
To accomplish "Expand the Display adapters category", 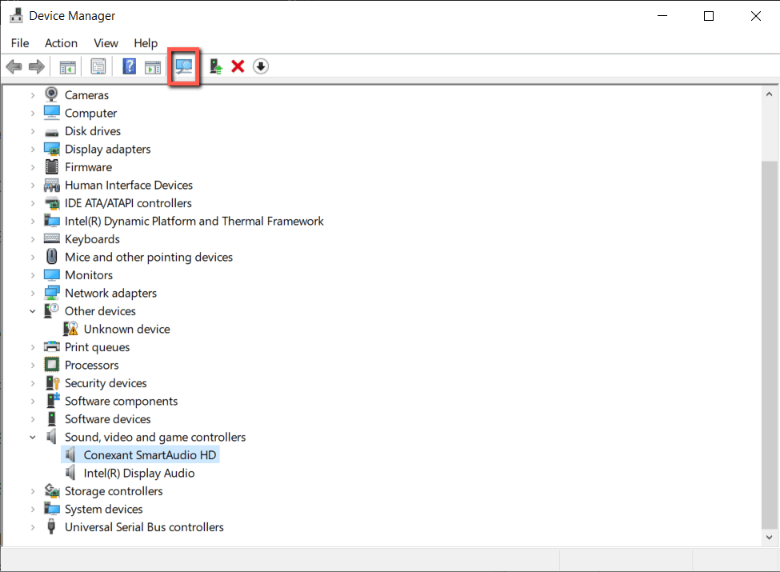I will click(x=33, y=149).
